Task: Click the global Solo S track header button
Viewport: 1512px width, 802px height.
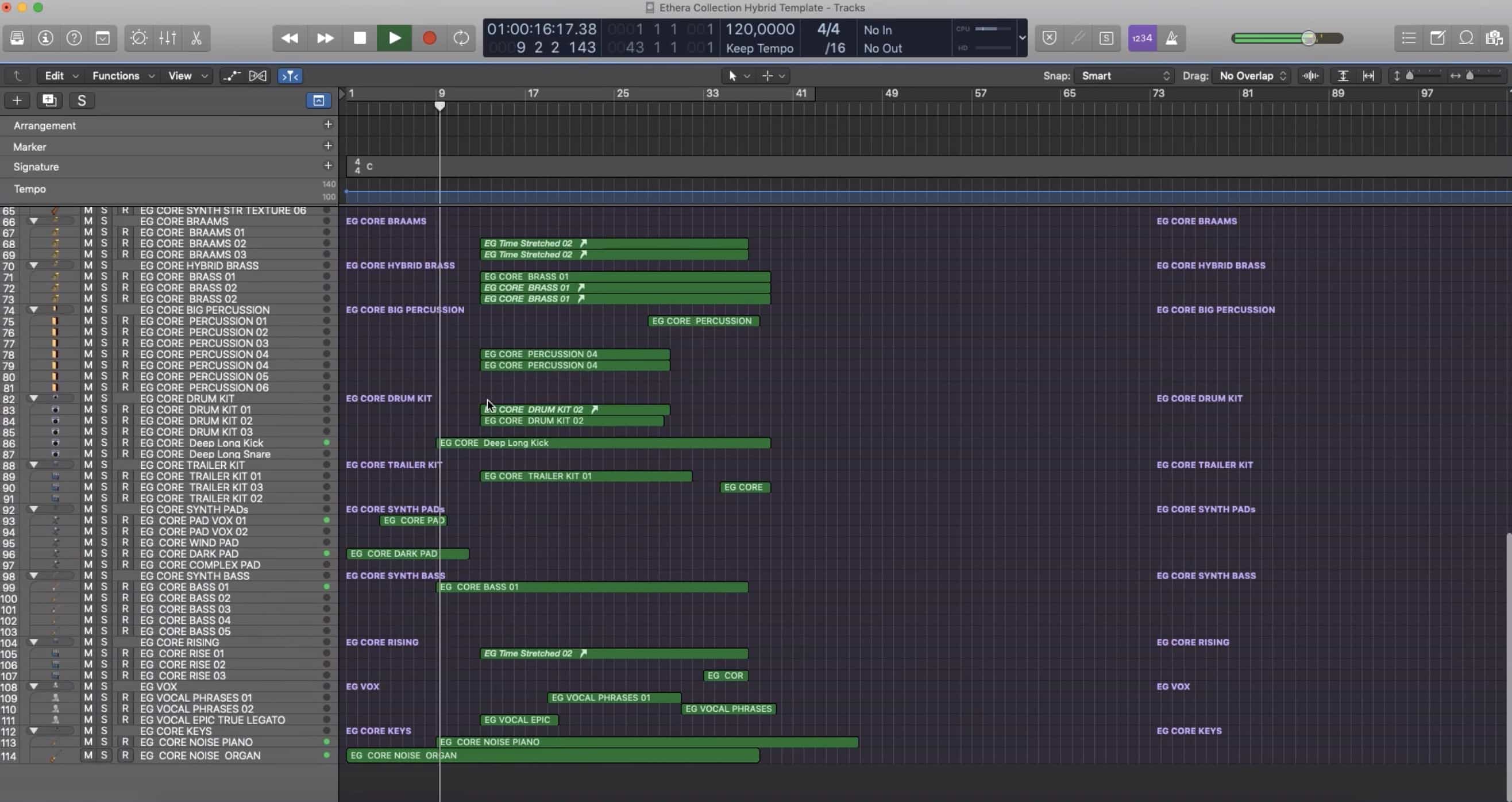Action: [82, 101]
